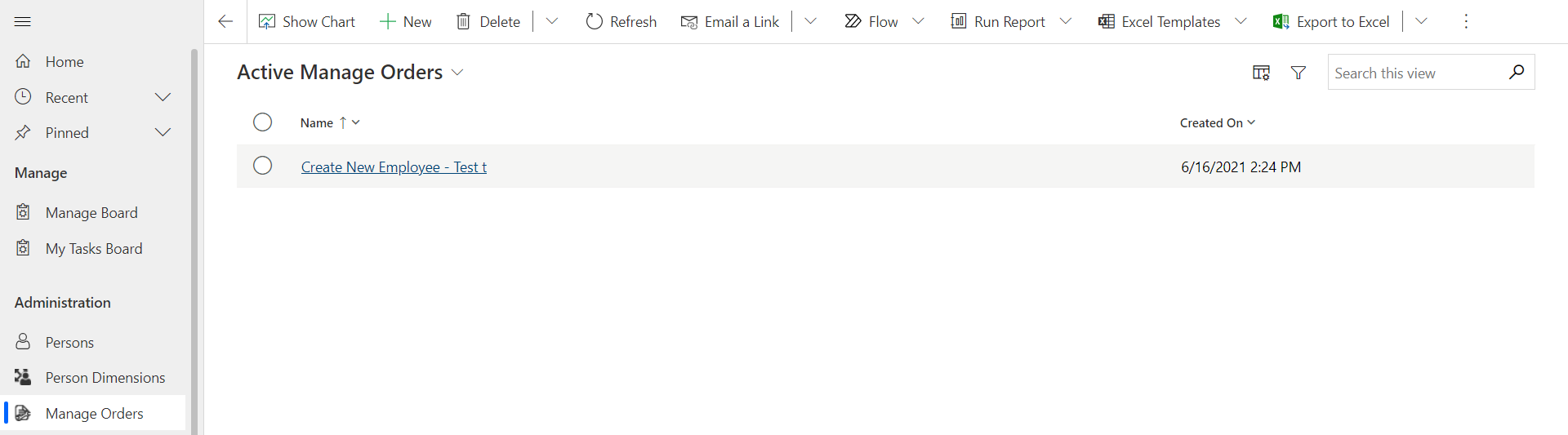Viewport: 1568px width, 435px height.
Task: Click the back arrow icon
Action: 225,22
